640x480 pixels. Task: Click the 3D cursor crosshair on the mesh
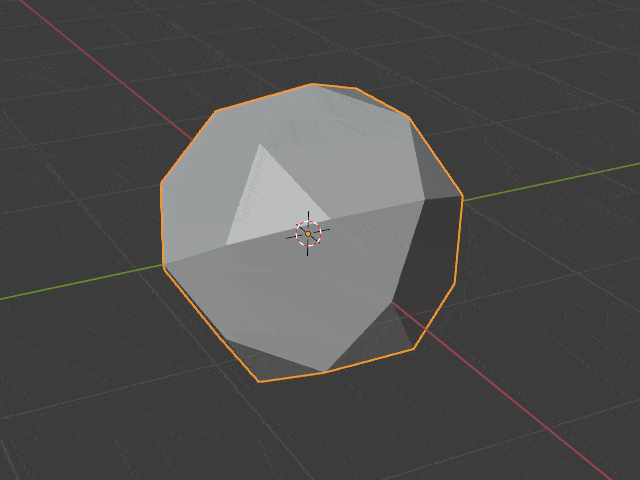click(308, 233)
